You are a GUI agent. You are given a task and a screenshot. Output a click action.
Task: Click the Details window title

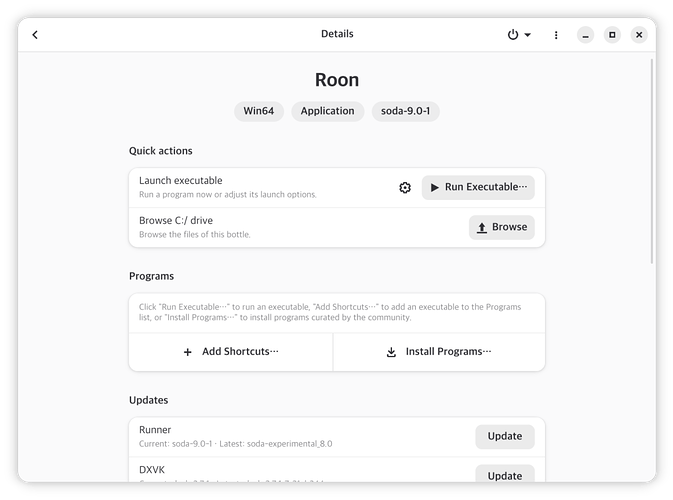click(x=337, y=34)
